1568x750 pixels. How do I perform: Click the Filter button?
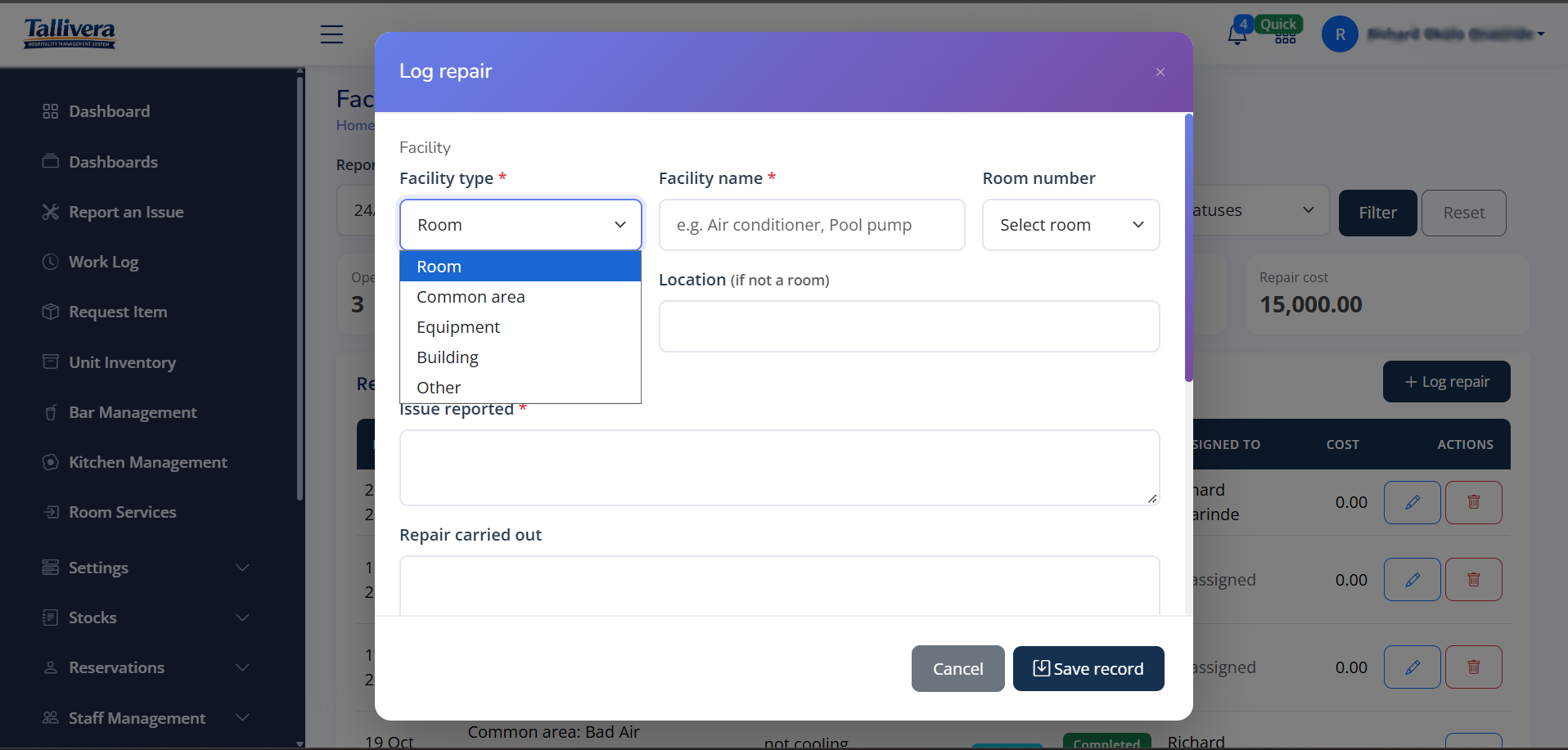click(1377, 213)
